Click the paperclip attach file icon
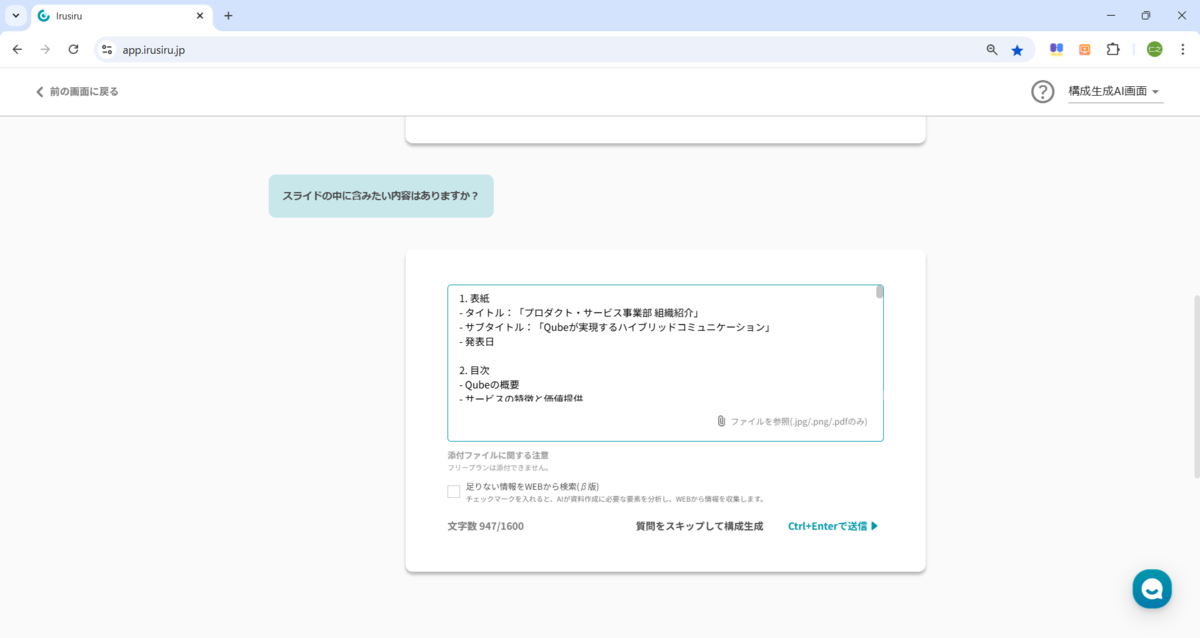This screenshot has width=1200, height=638. [x=721, y=421]
